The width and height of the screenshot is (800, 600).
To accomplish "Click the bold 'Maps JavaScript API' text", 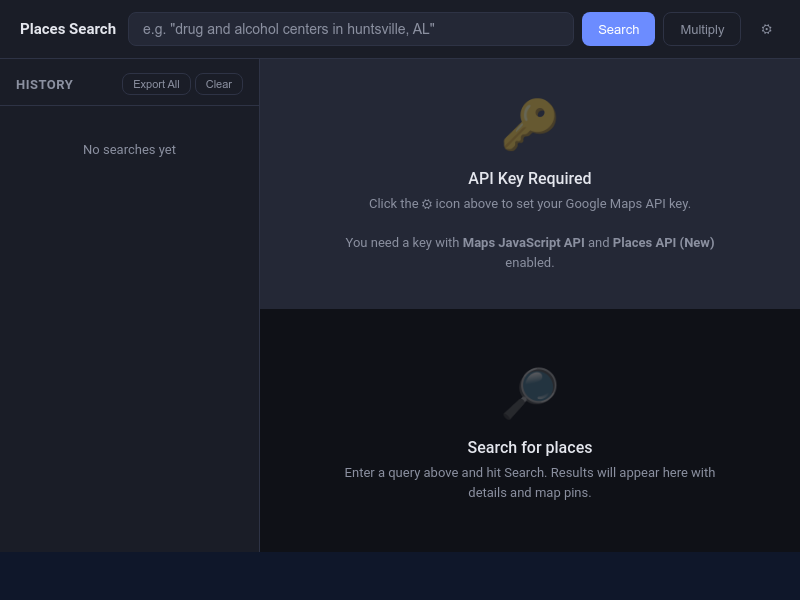I will pyautogui.click(x=522, y=242).
